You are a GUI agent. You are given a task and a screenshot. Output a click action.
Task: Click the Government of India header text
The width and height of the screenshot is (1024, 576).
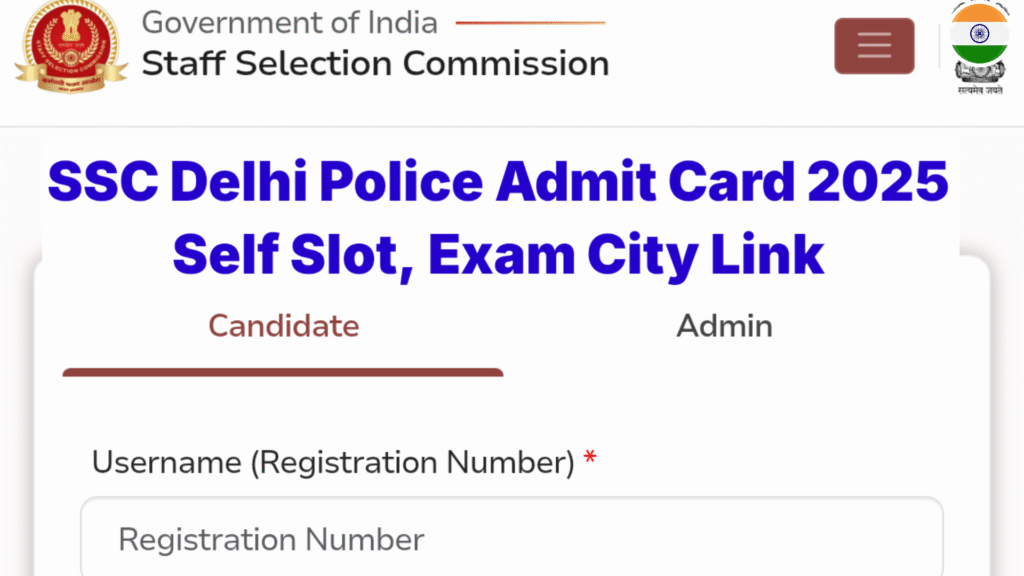coord(288,22)
